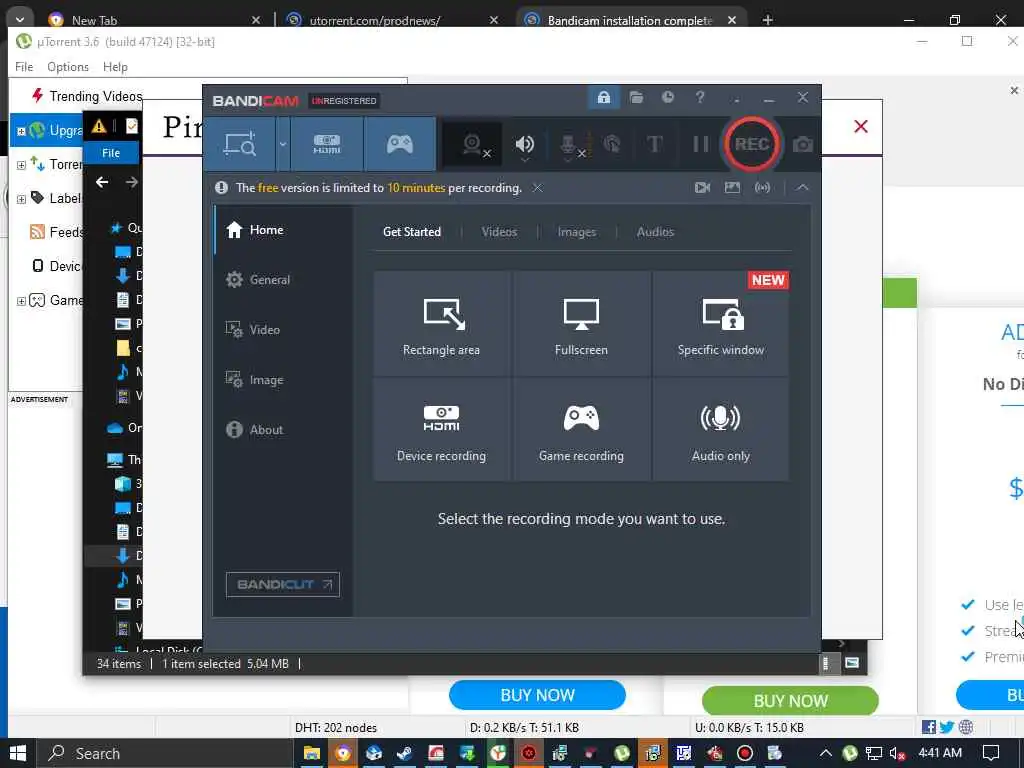
Task: Click the back arrow in File Explorer
Action: 102,182
